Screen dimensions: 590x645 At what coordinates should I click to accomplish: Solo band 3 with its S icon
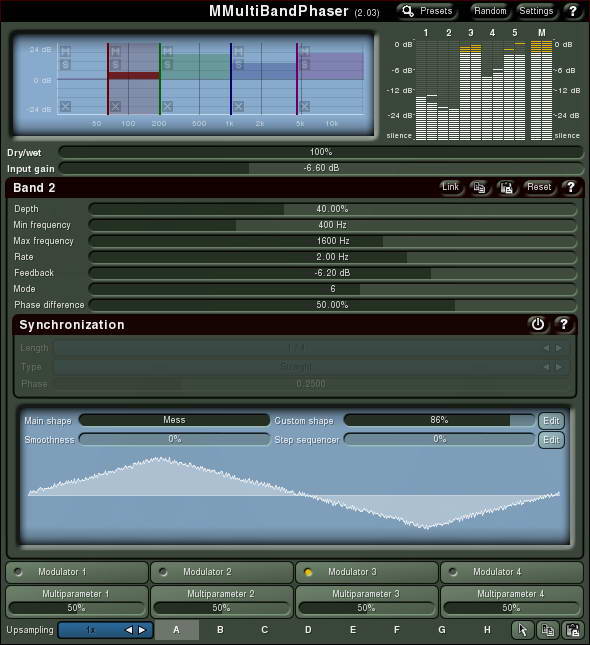pyautogui.click(x=167, y=65)
